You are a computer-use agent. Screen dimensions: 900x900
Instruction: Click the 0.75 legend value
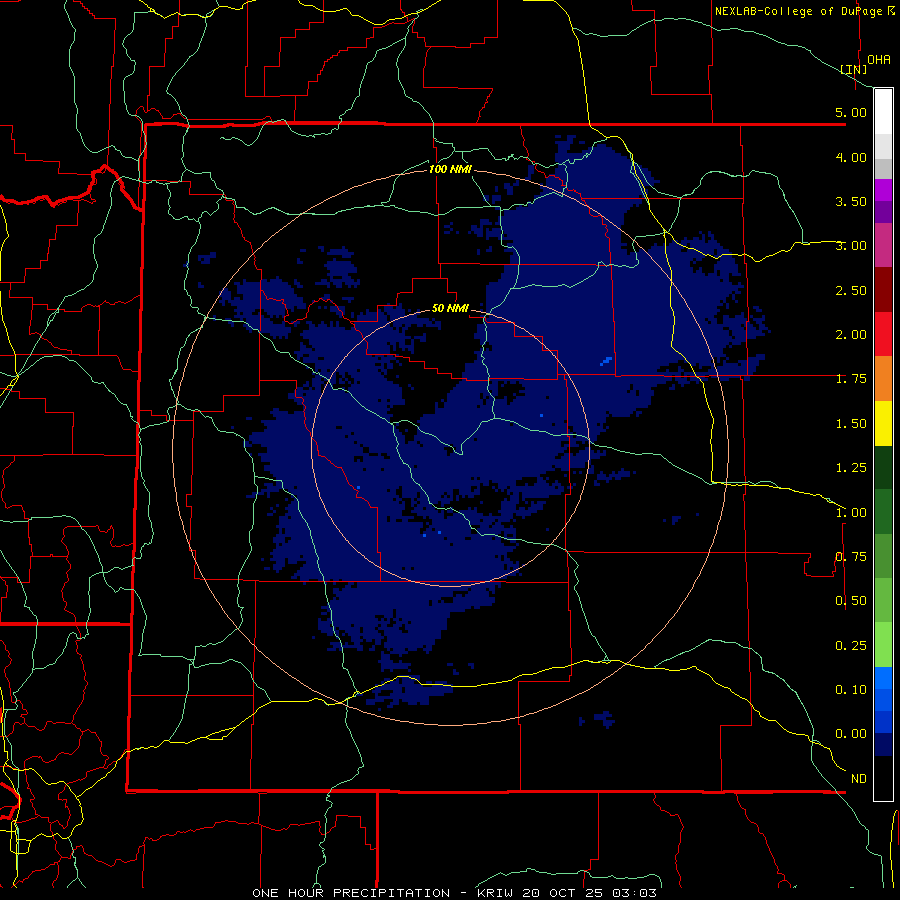click(x=851, y=557)
